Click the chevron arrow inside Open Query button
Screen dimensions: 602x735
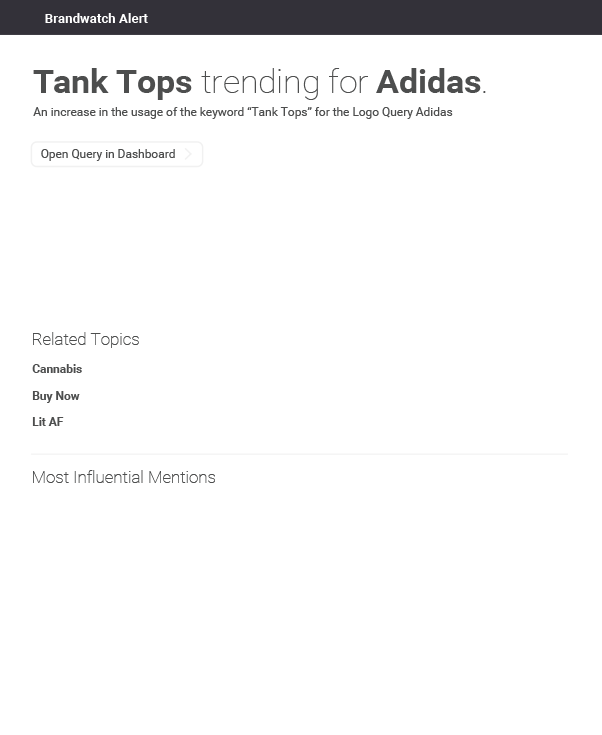coord(188,154)
